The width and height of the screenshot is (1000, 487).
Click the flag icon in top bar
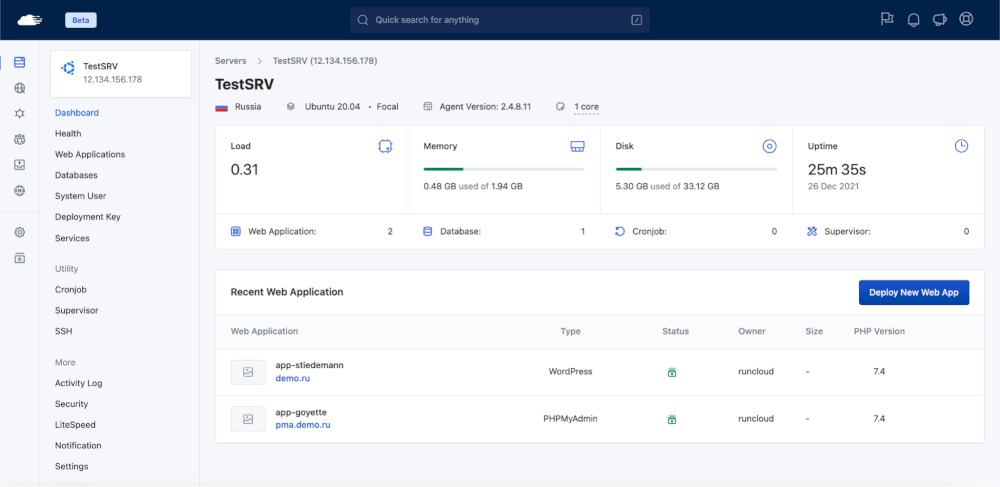(886, 19)
